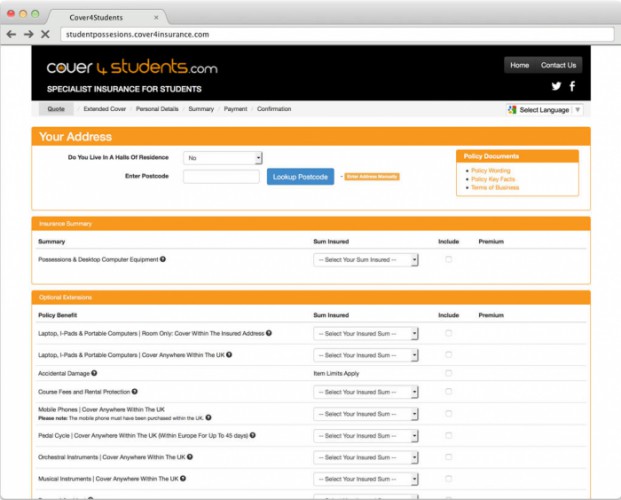Show help for Possessions & Desktop Computer Equipment

(163, 259)
